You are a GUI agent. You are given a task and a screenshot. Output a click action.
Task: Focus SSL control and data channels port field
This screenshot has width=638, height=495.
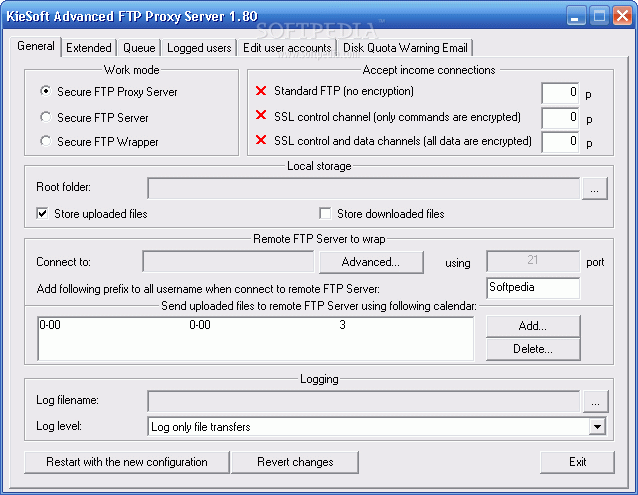[x=560, y=142]
